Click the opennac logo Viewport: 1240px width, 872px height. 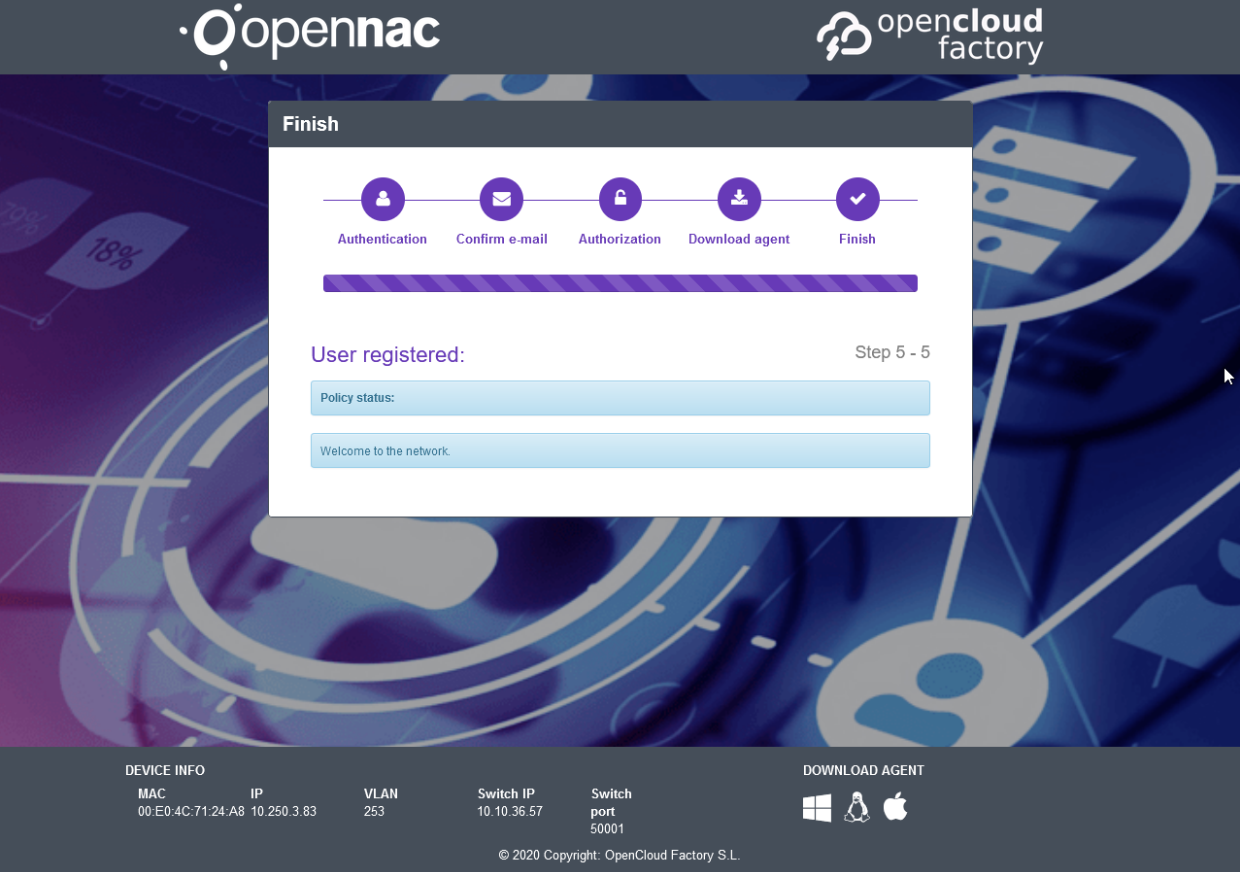[x=310, y=35]
